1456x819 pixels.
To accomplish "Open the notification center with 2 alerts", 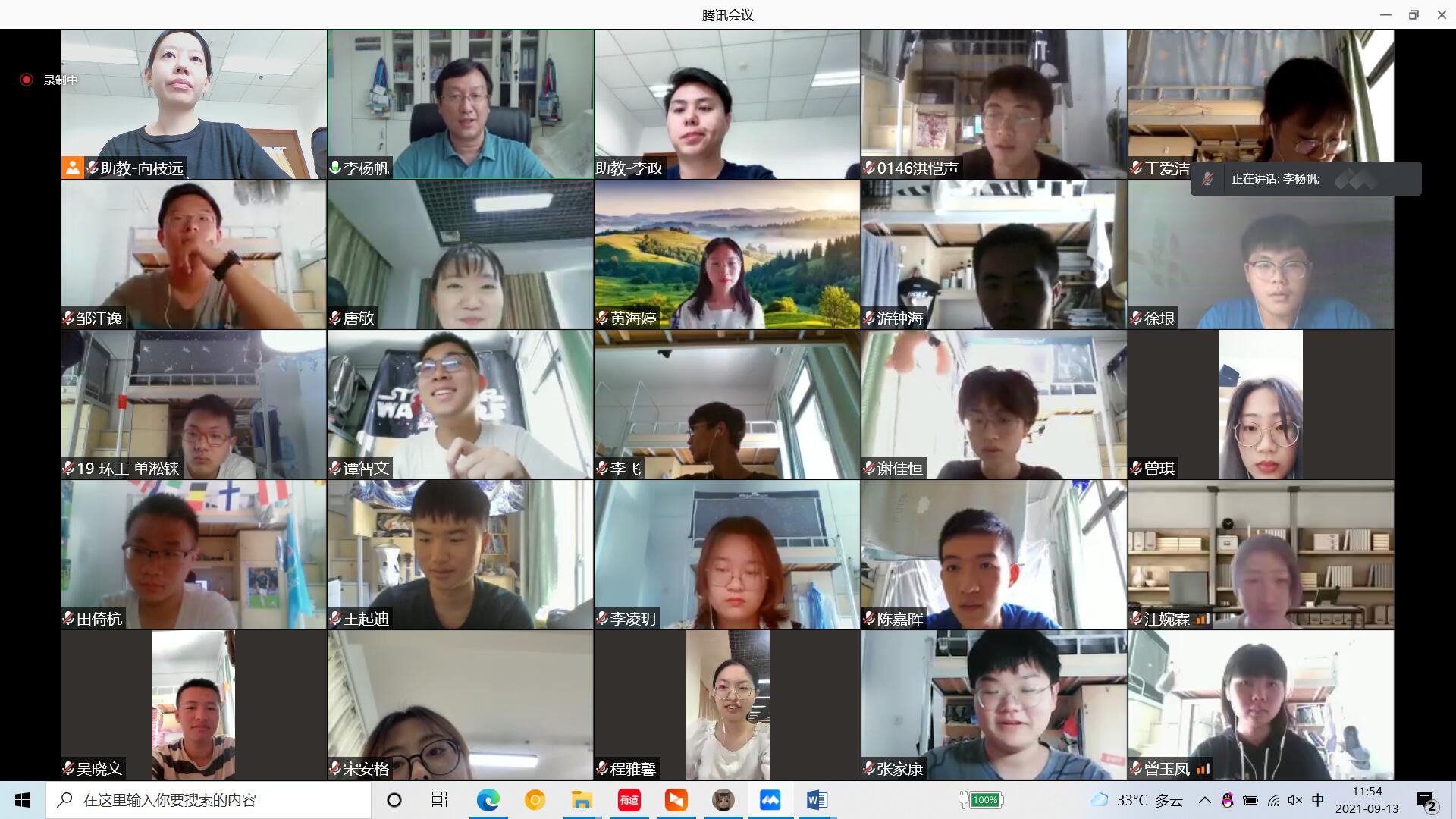I will click(x=1426, y=801).
